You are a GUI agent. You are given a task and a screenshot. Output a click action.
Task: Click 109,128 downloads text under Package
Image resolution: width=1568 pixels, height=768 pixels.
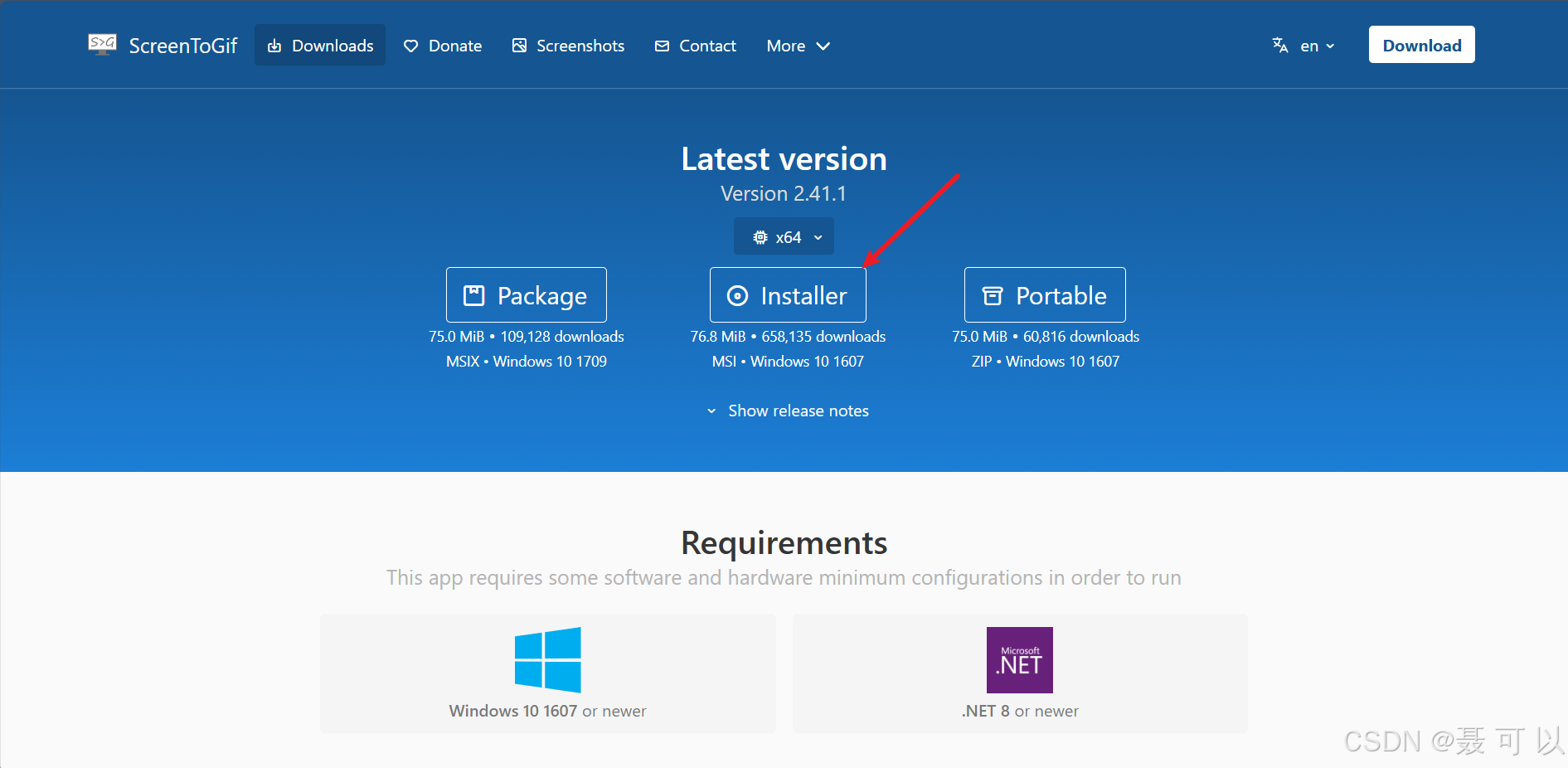[562, 337]
